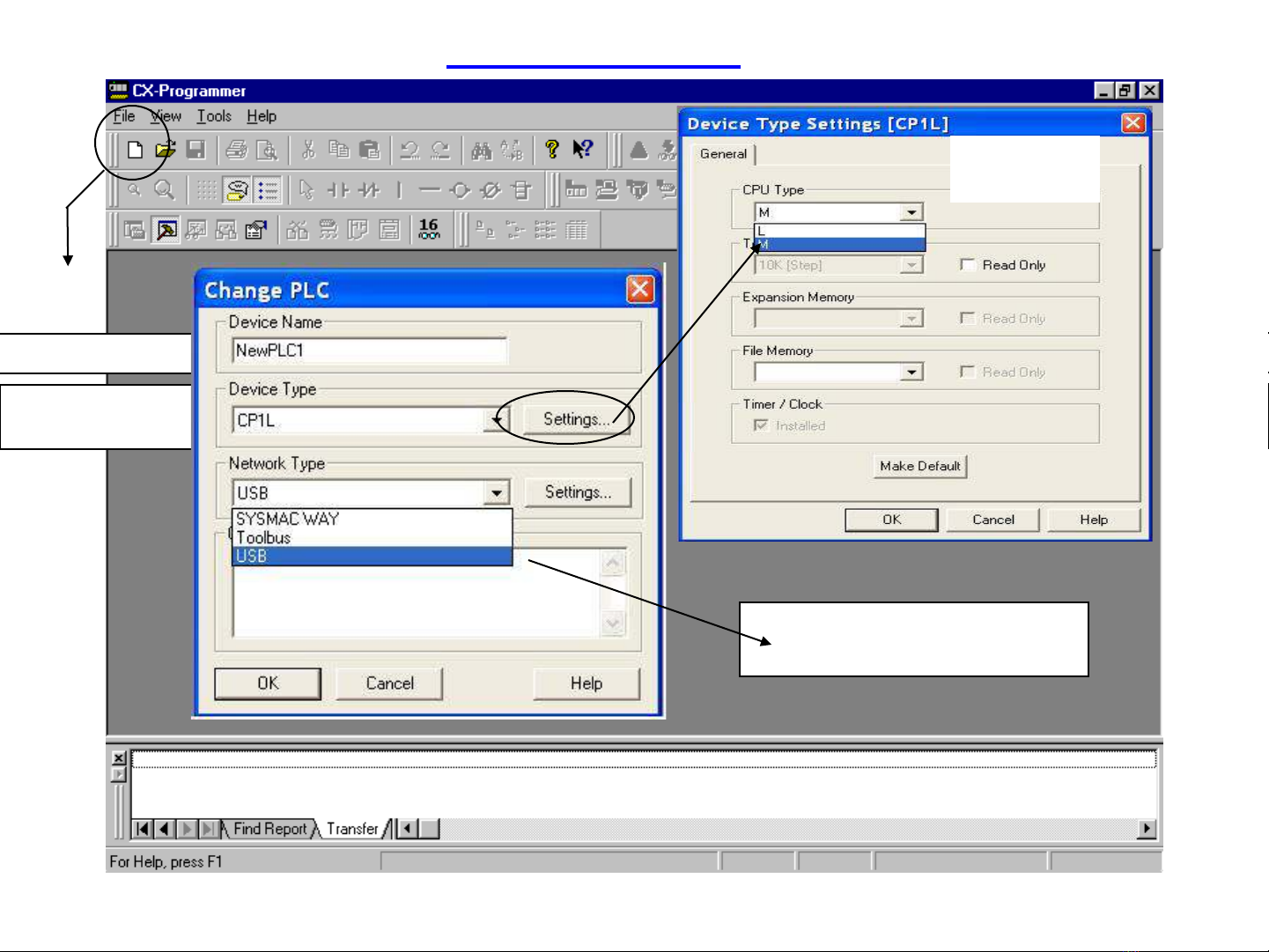Open the Tools menu
The height and width of the screenshot is (952, 1269).
pyautogui.click(x=214, y=116)
